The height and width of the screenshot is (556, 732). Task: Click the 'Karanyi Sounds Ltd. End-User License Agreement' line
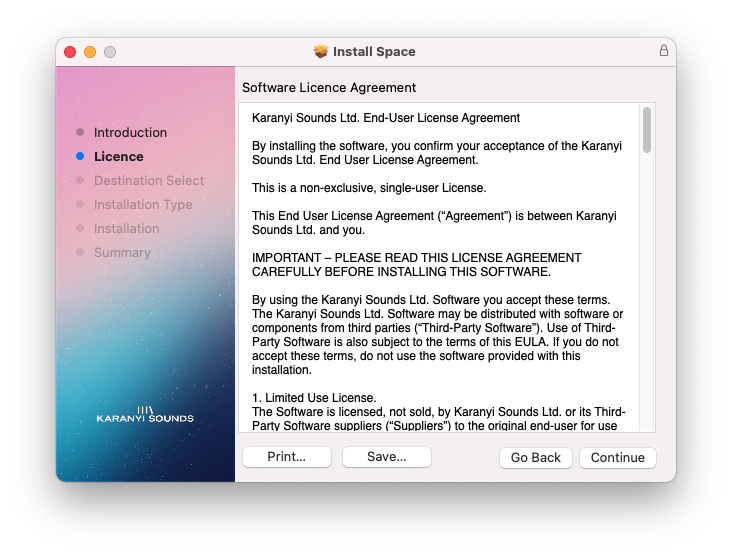(386, 118)
